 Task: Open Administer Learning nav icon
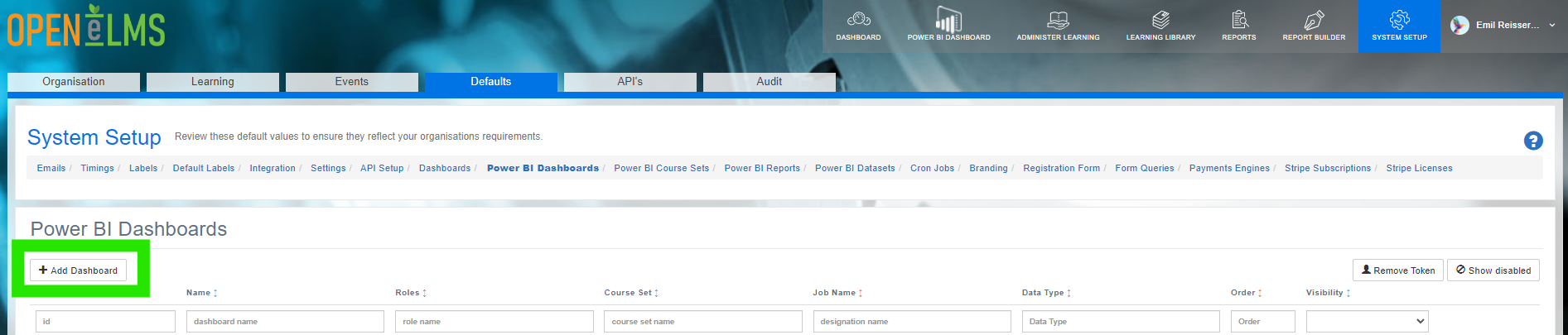[x=1058, y=26]
